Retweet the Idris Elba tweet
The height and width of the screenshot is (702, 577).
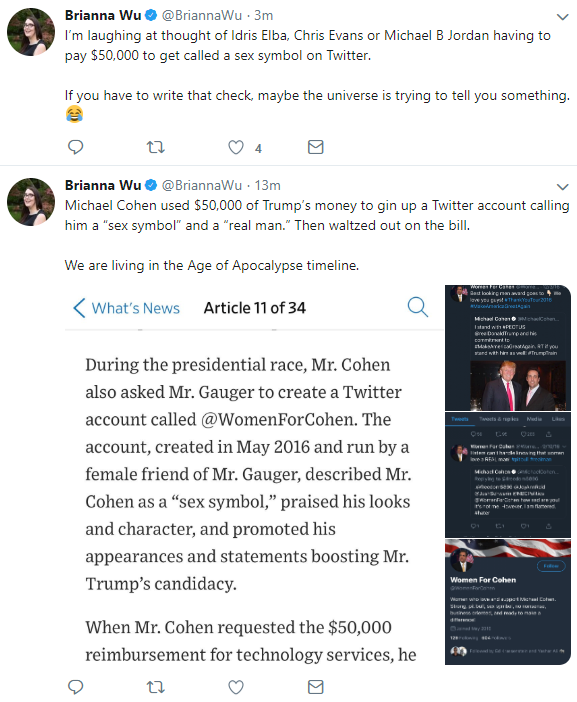pyautogui.click(x=156, y=147)
